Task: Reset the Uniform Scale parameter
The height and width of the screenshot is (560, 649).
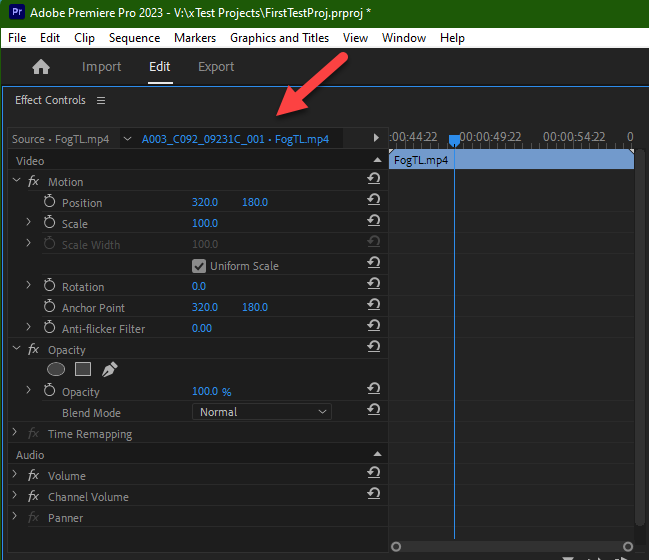Action: click(374, 263)
